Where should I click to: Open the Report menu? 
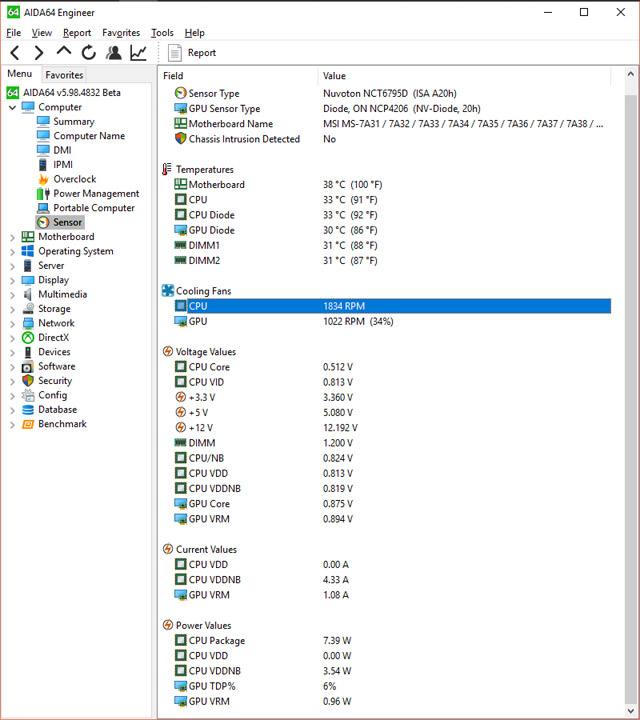(x=77, y=33)
